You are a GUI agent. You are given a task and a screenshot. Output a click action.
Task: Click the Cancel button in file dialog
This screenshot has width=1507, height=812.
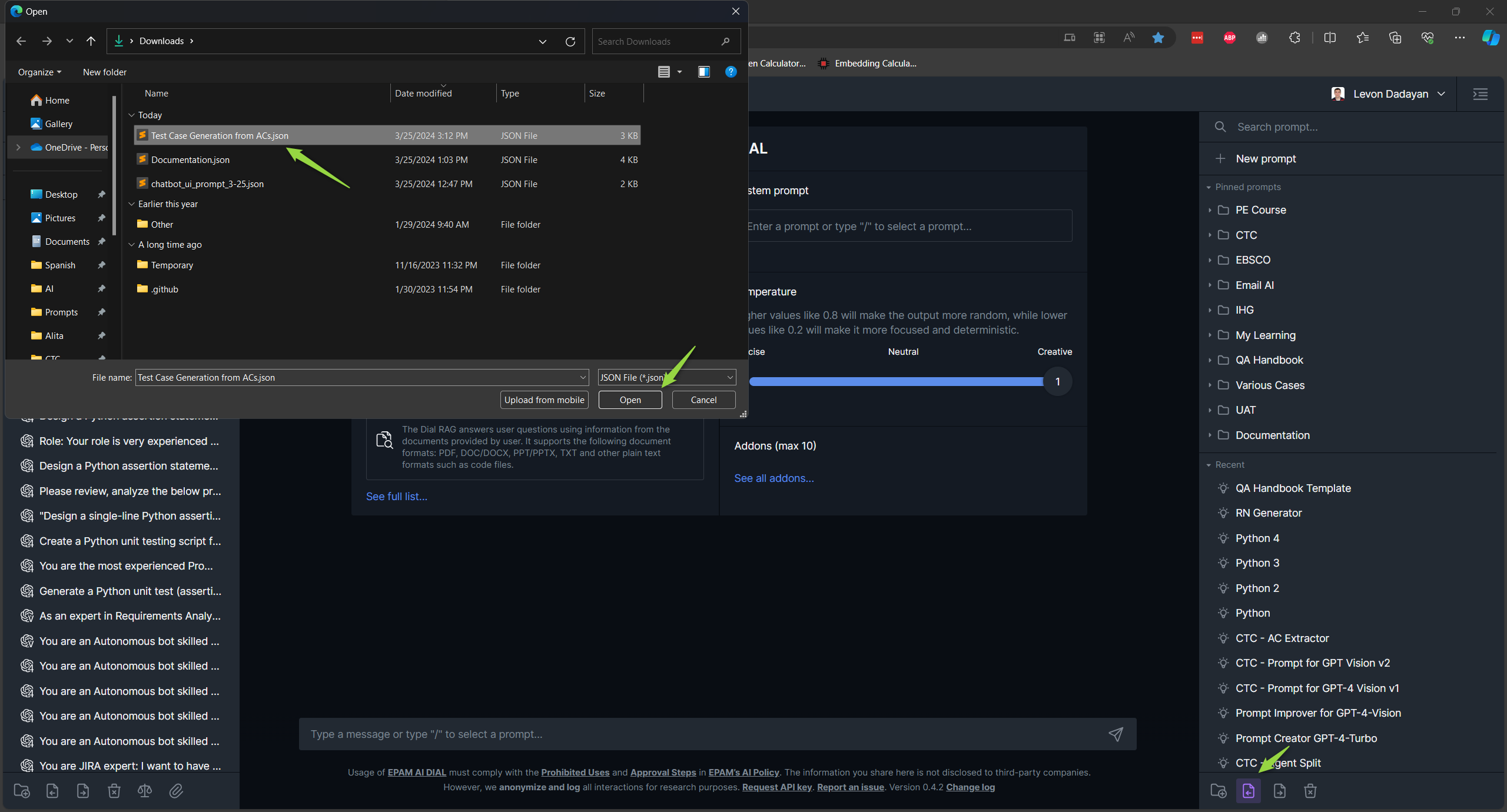703,400
